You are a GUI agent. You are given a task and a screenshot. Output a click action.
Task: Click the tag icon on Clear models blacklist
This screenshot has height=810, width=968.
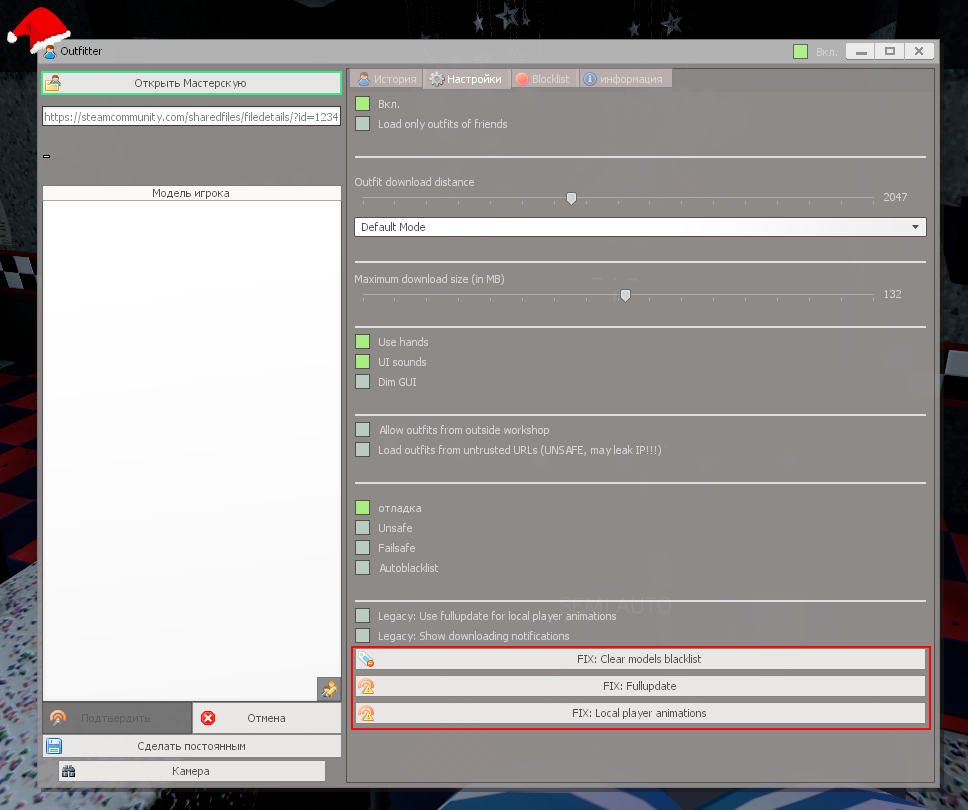click(x=366, y=659)
